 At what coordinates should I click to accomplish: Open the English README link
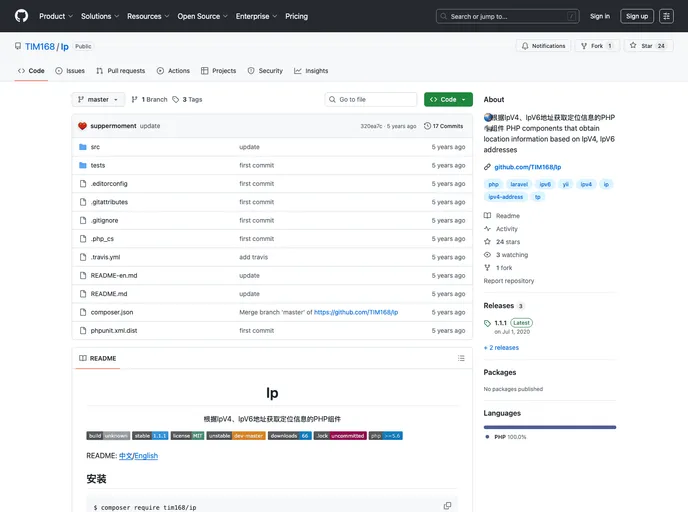pyautogui.click(x=146, y=456)
